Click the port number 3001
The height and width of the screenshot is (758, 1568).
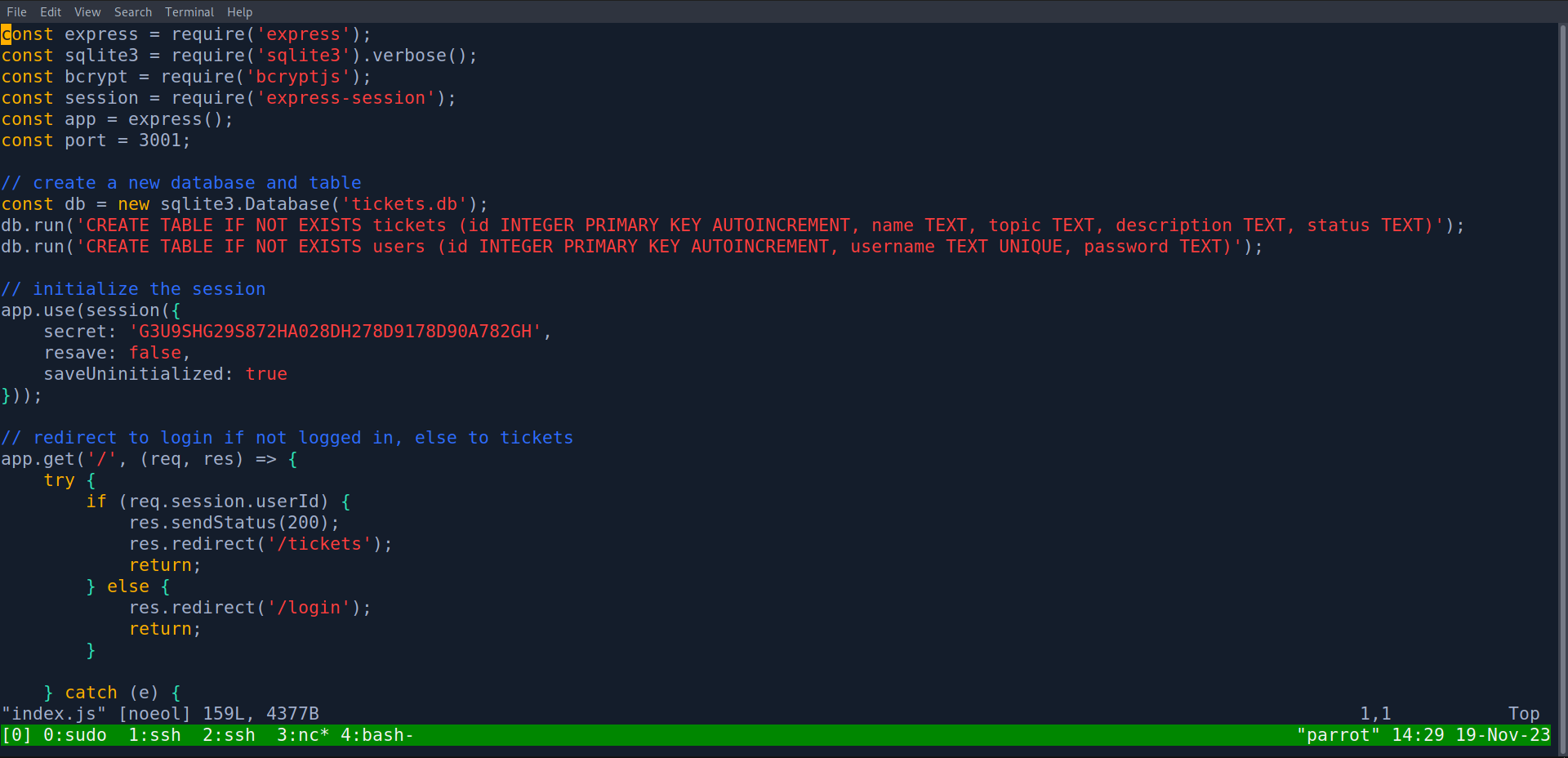point(159,140)
